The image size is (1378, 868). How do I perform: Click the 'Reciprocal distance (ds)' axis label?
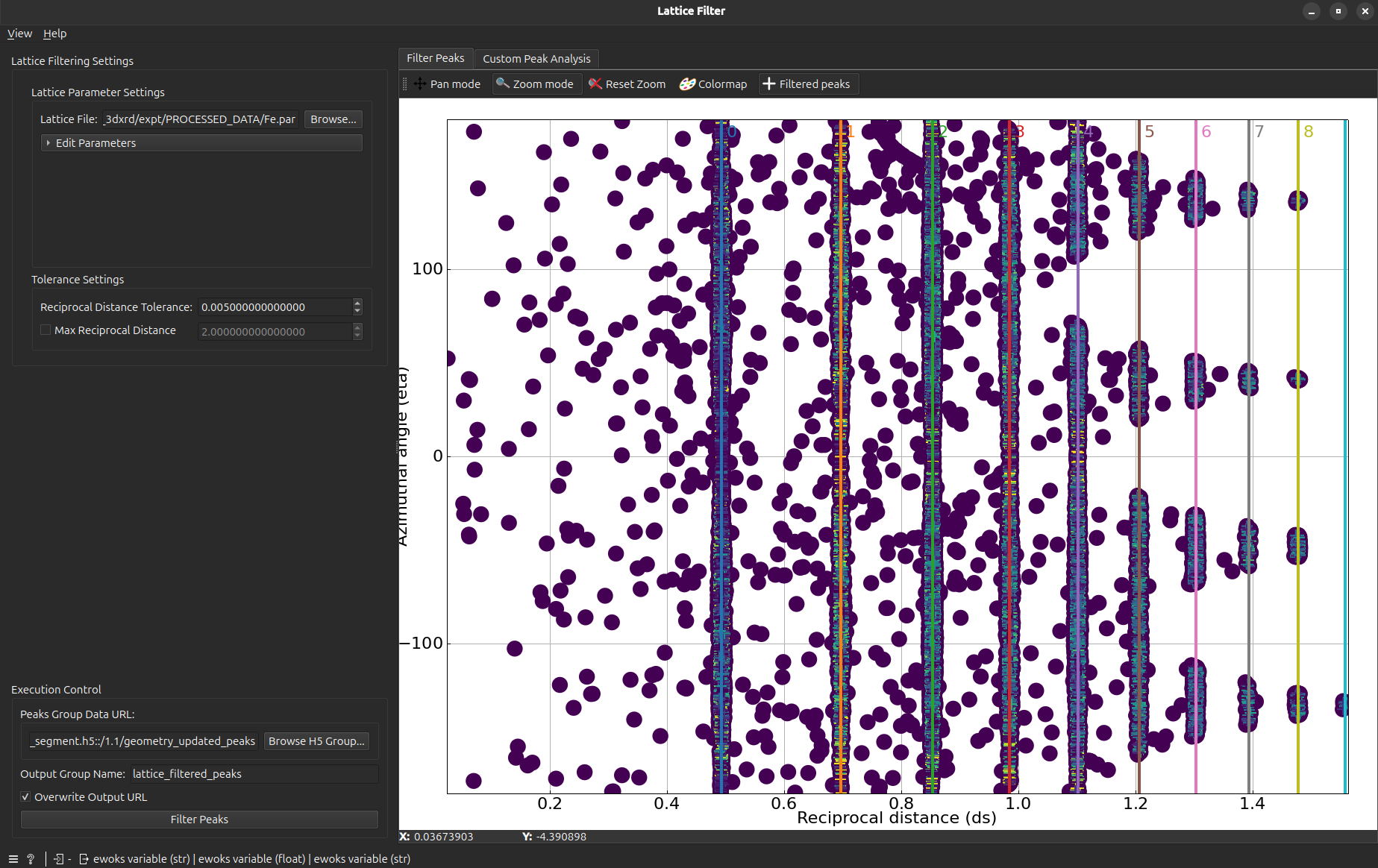click(x=897, y=818)
